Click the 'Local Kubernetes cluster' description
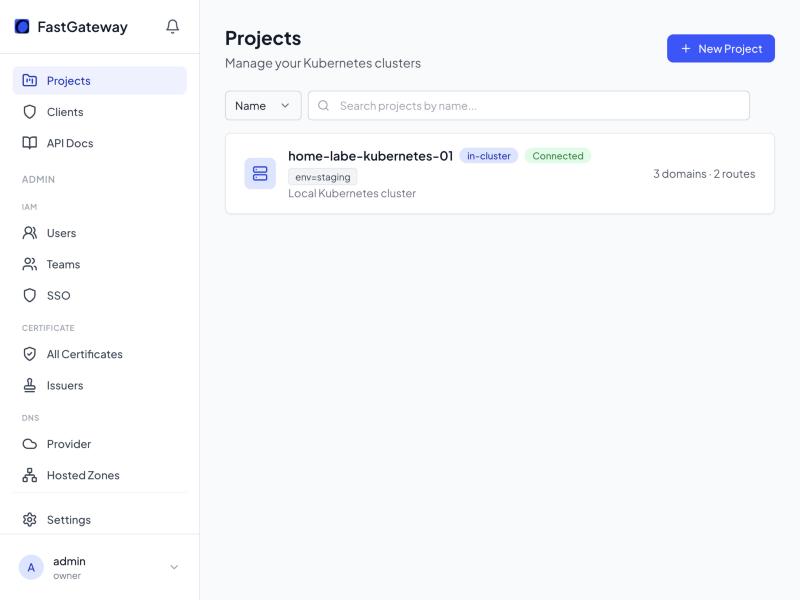The image size is (800, 600). (352, 193)
